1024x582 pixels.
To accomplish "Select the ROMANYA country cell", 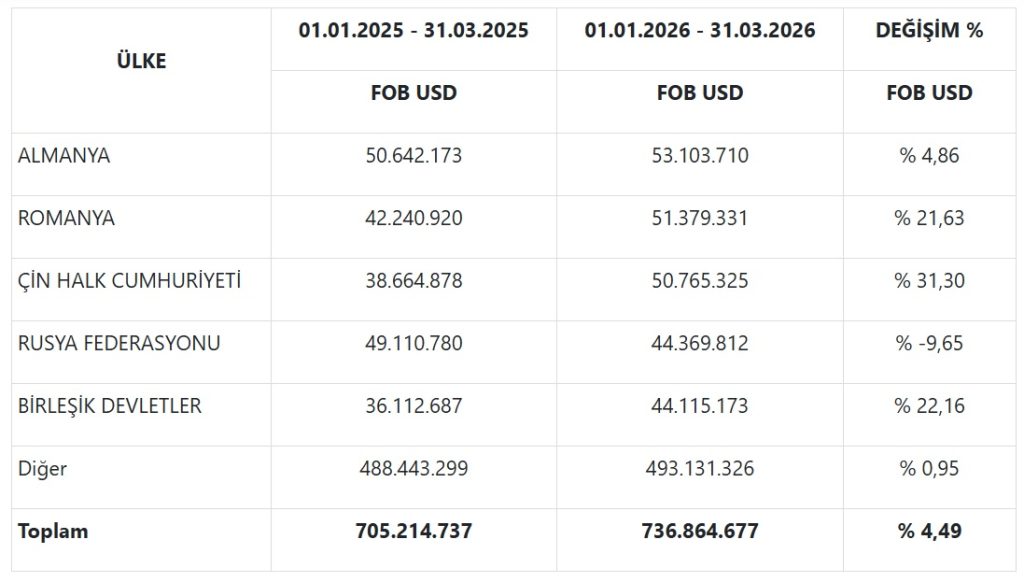I will pyautogui.click(x=66, y=218).
